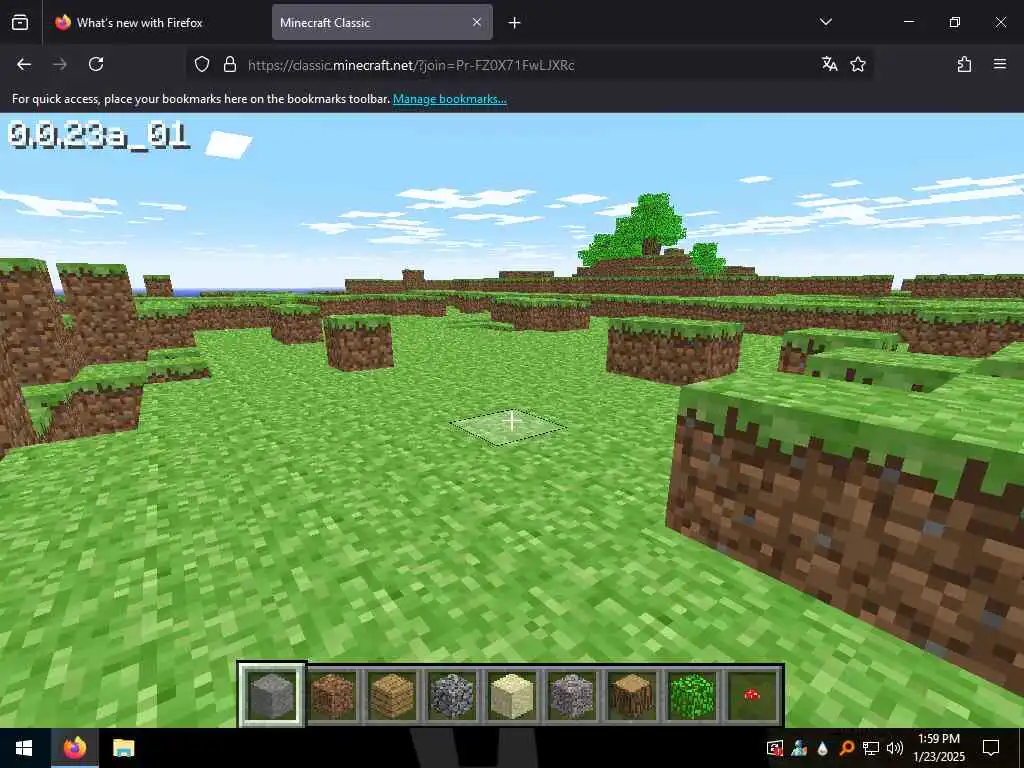
Task: Open Firefox application menu
Action: 1000,64
